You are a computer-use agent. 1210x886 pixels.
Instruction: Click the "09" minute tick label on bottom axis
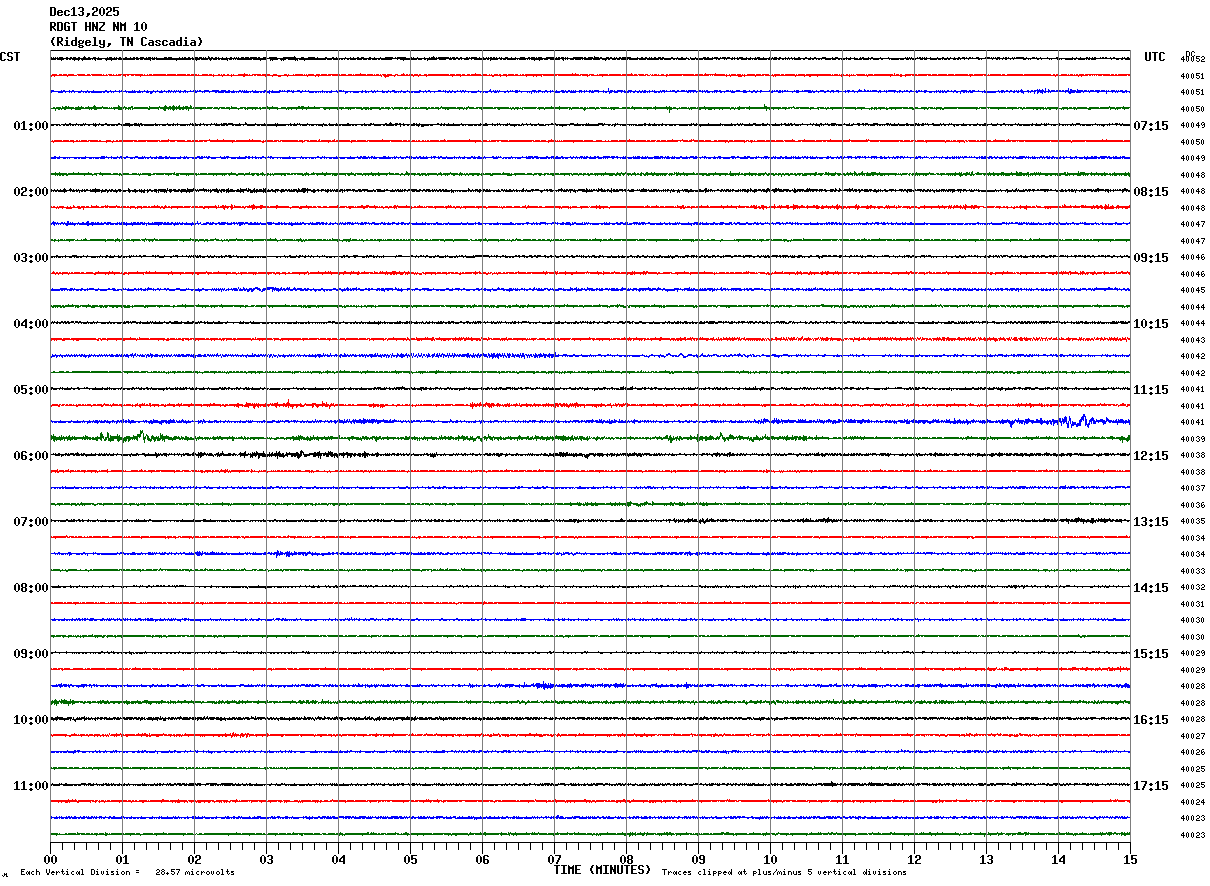[x=698, y=859]
